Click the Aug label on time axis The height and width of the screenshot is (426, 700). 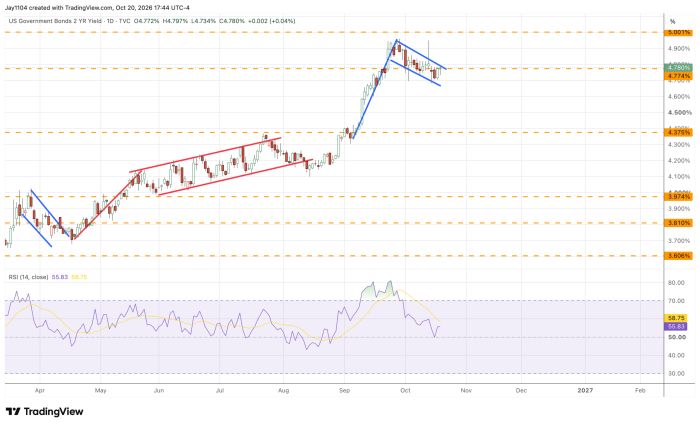283,391
